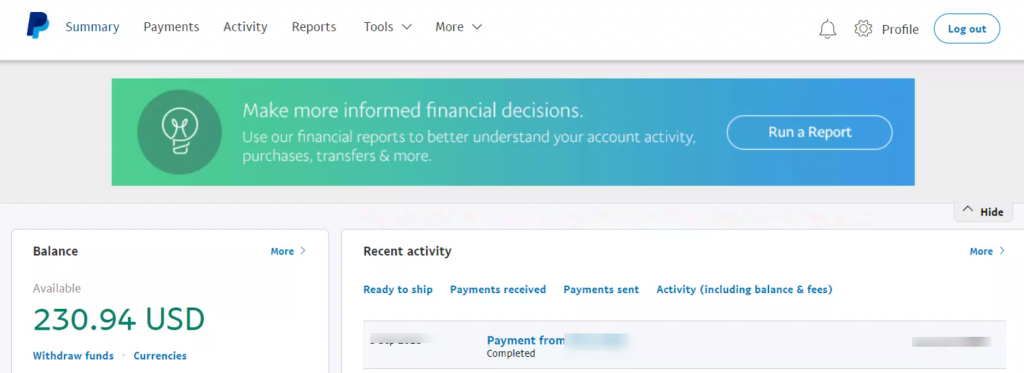This screenshot has height=373, width=1024.
Task: Open the Currencies link
Action: tap(160, 356)
